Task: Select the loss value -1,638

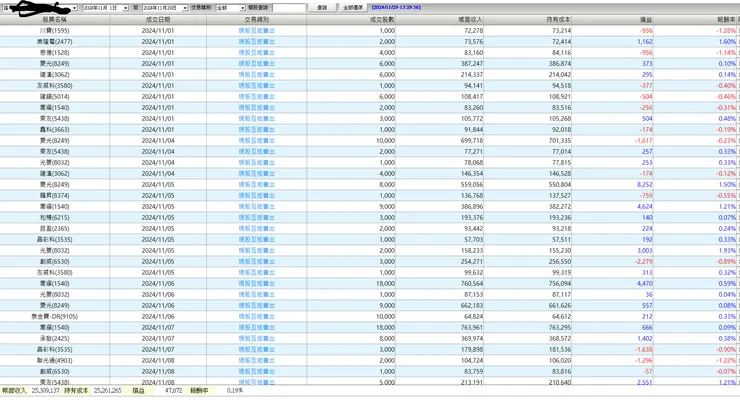Action: pyautogui.click(x=644, y=350)
